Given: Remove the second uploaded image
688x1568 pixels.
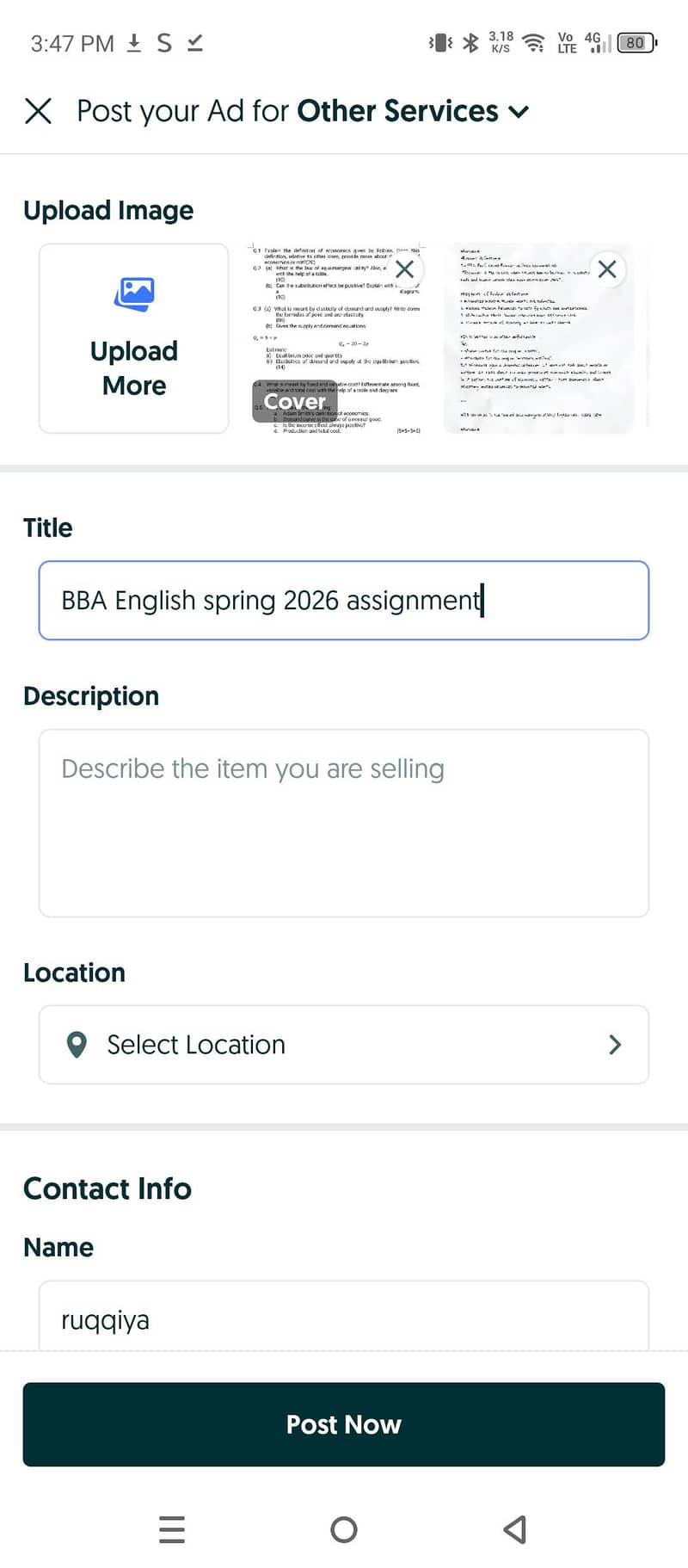Looking at the screenshot, I should (607, 269).
